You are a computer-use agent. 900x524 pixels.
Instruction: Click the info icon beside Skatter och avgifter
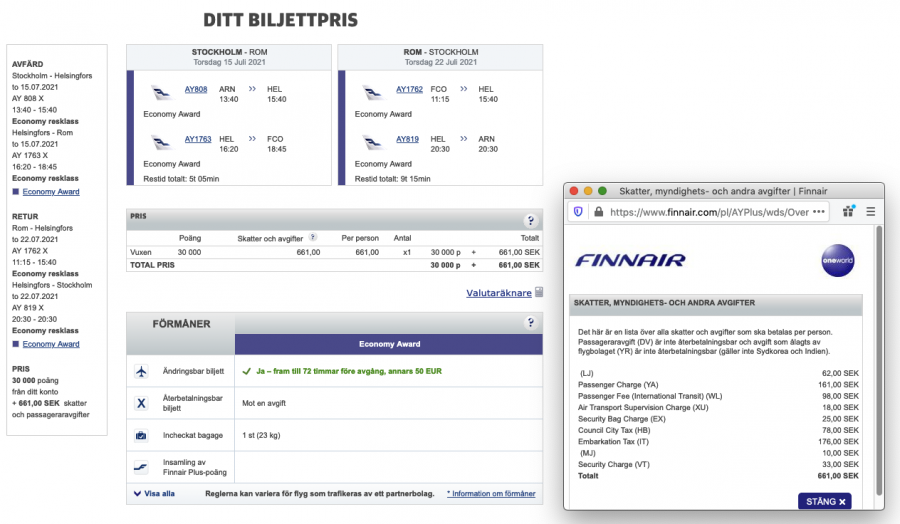coord(313,238)
